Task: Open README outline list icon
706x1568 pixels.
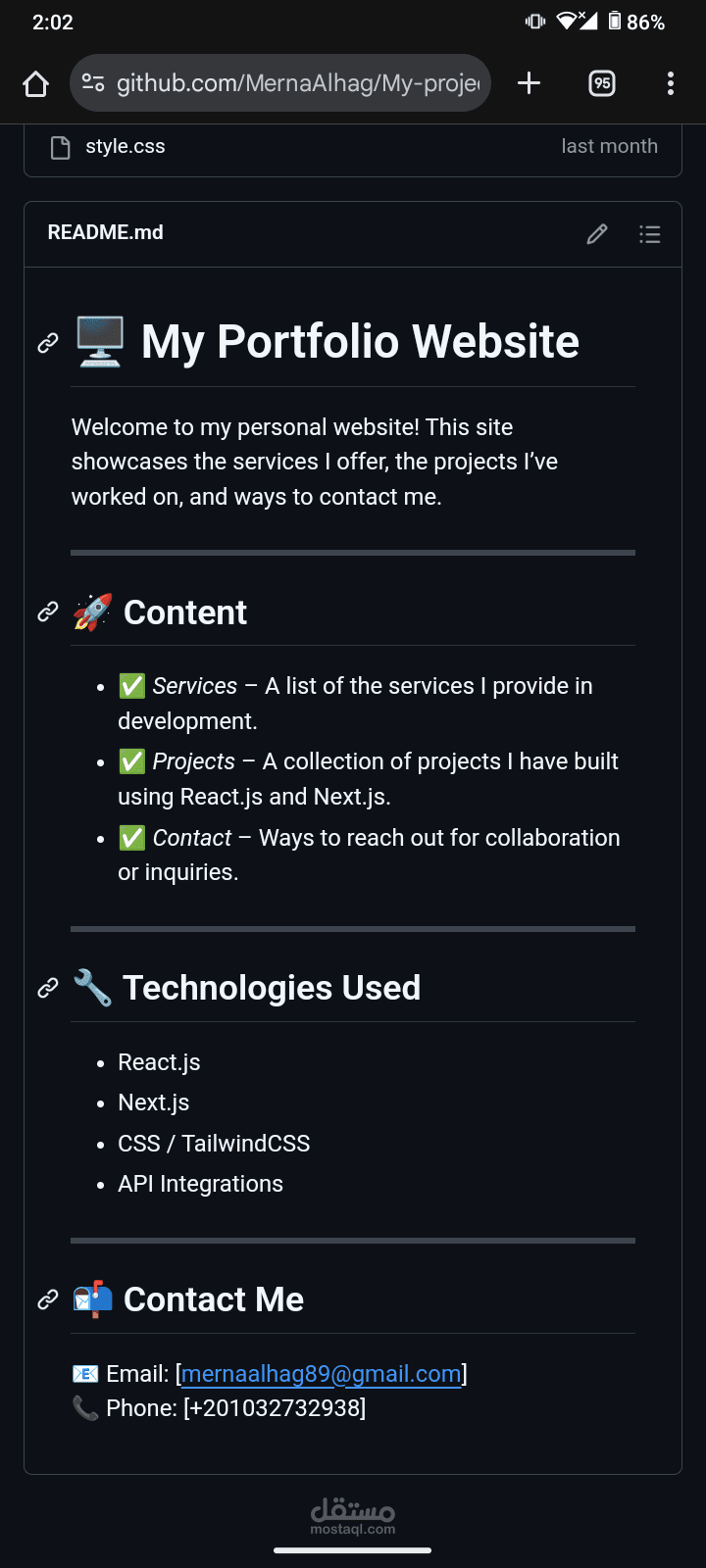Action: 649,234
